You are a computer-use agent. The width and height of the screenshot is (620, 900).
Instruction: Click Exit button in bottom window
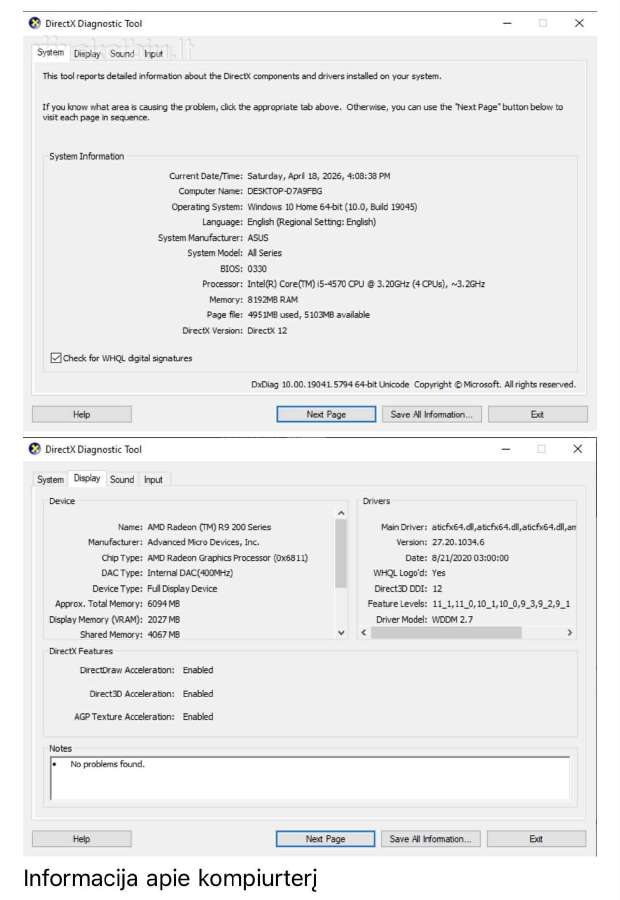[x=536, y=839]
